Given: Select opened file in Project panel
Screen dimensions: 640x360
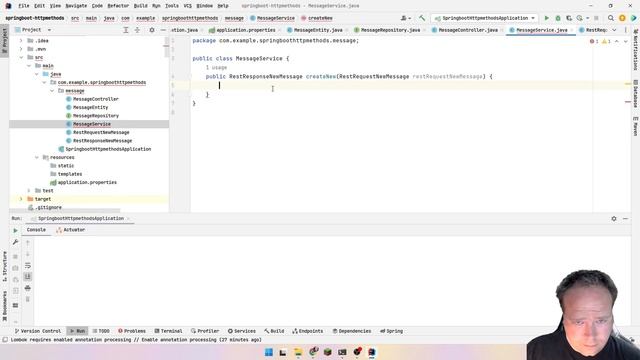Looking at the screenshot, I should (x=126, y=30).
